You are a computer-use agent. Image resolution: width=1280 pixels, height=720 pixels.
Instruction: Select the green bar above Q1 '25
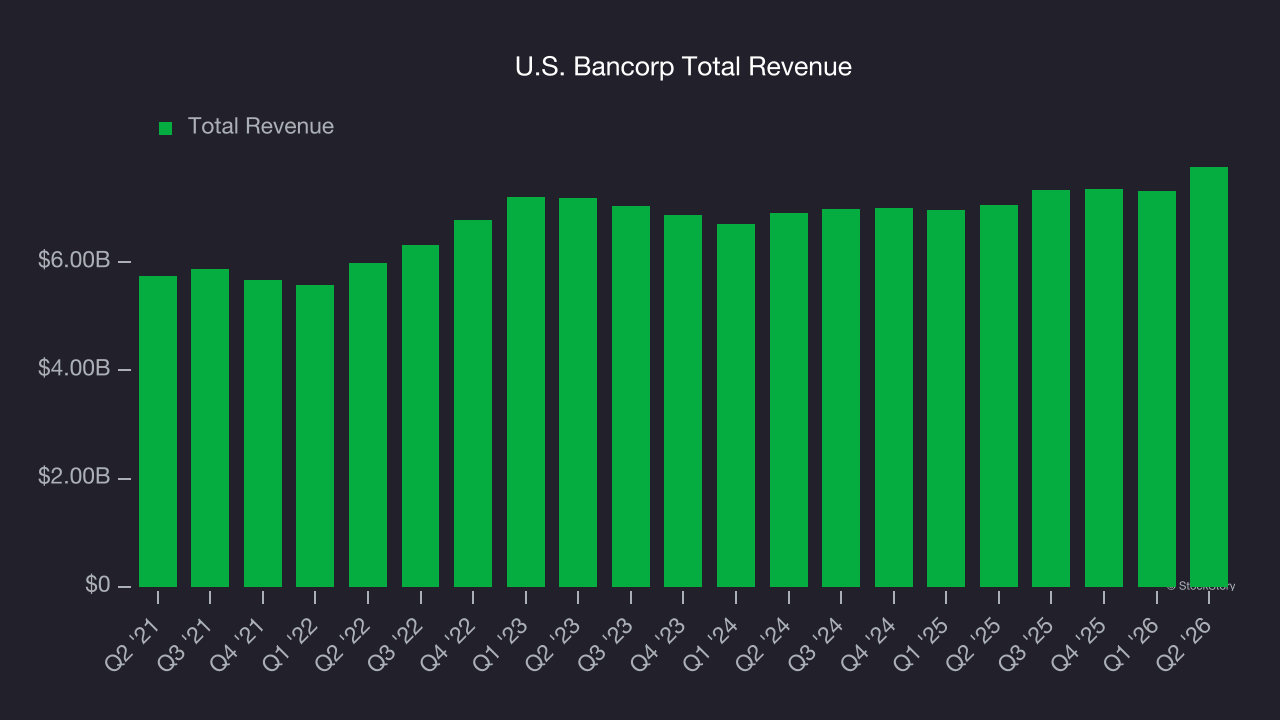tap(946, 398)
